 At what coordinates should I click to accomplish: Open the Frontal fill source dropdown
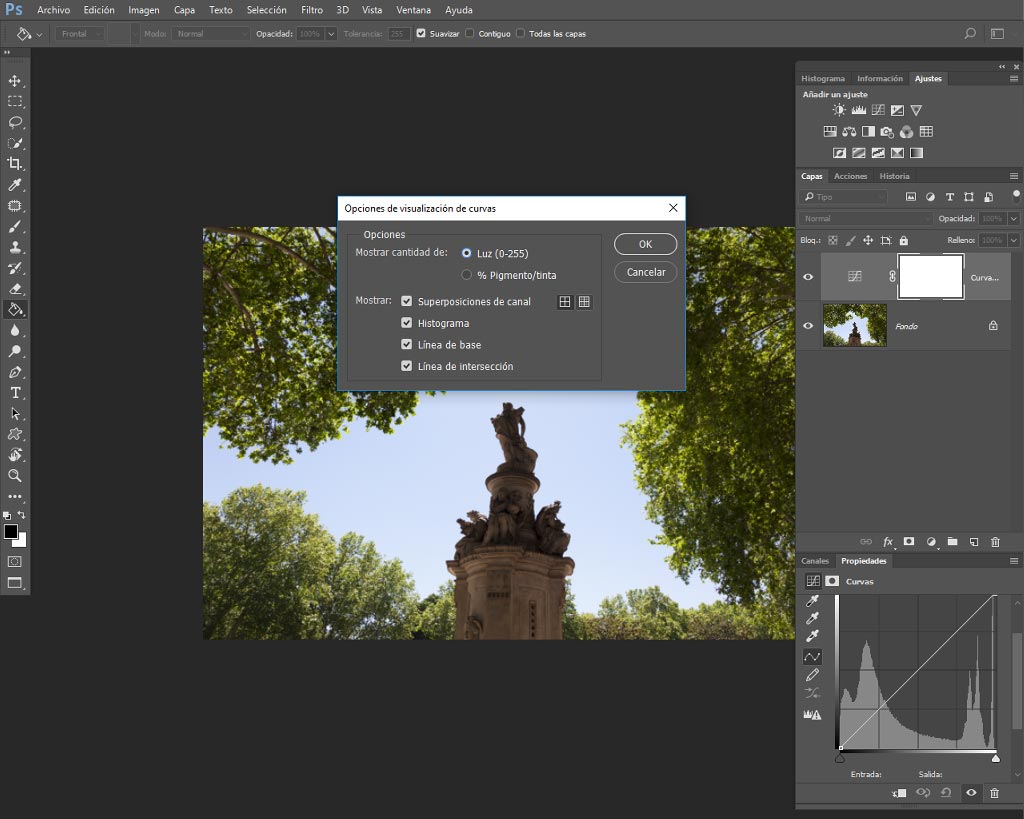point(80,33)
